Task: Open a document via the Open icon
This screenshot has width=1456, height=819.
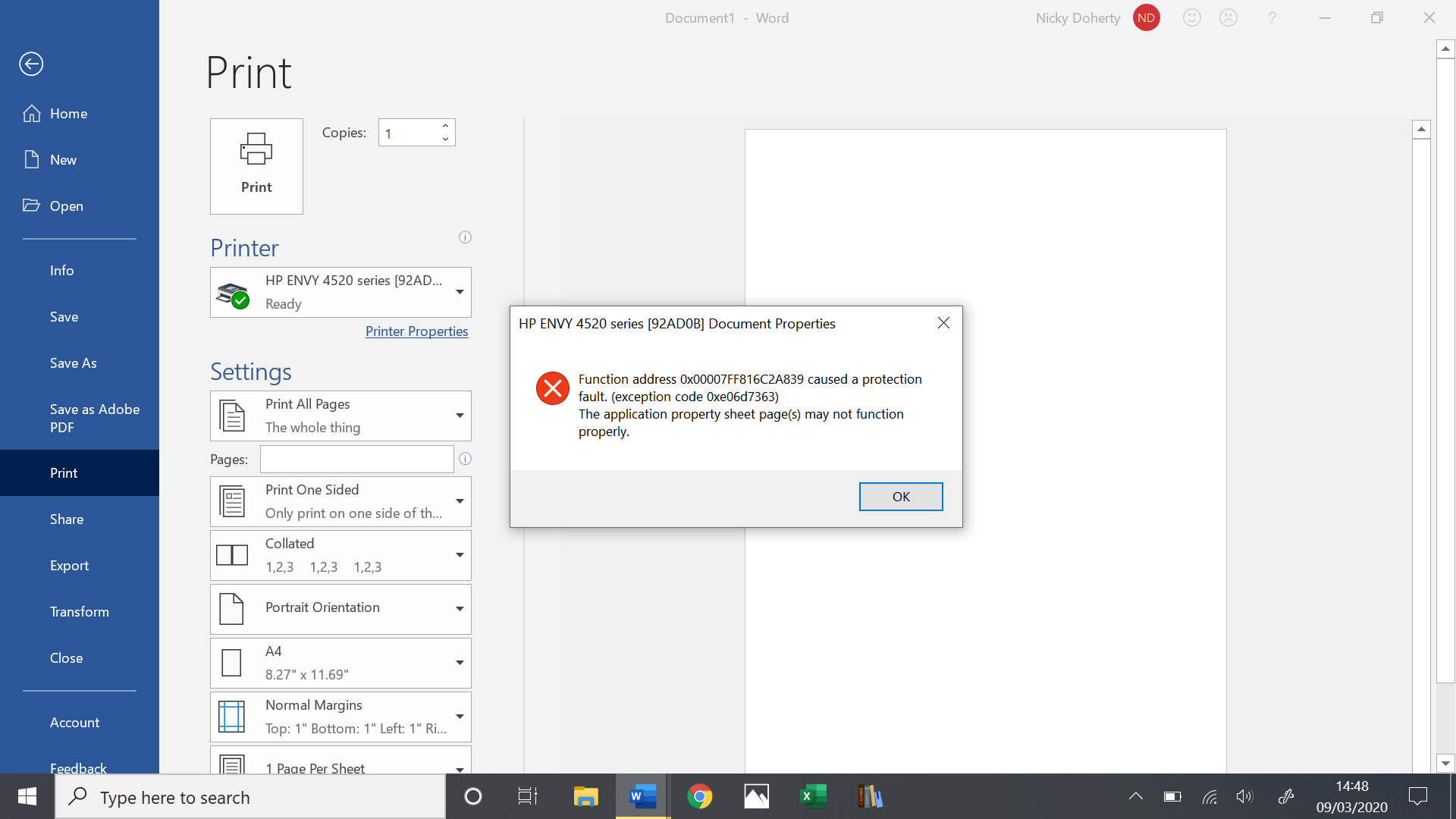Action: click(x=67, y=206)
